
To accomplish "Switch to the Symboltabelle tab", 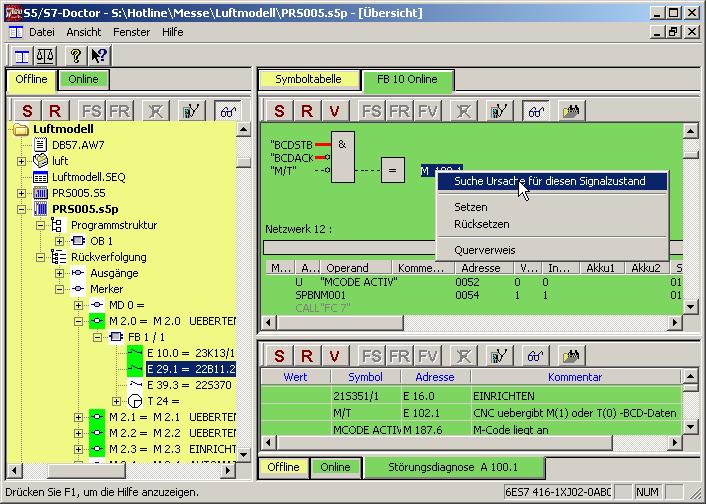I will point(307,79).
